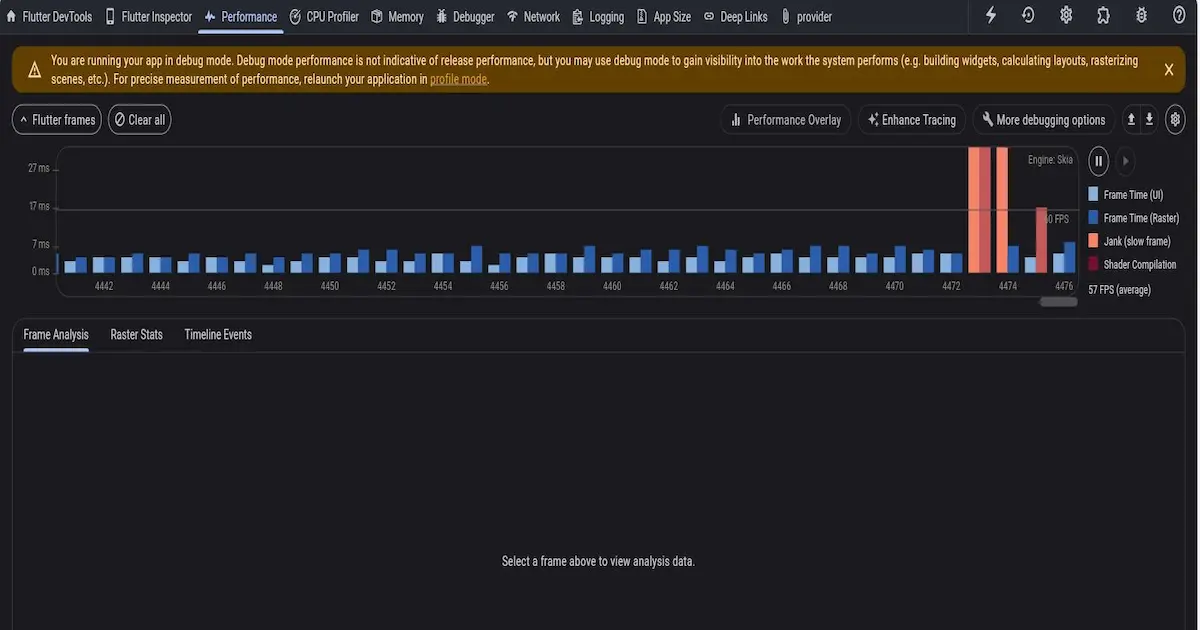Open the Performance Overlay toggle button
This screenshot has width=1200, height=630.
tap(786, 120)
